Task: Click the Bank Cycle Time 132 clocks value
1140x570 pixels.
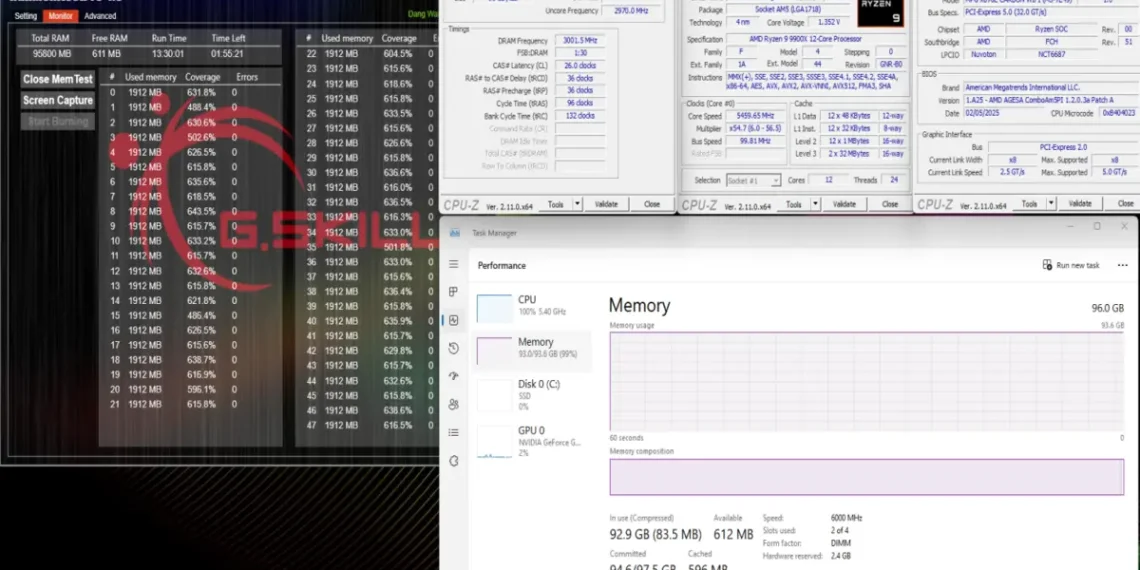Action: click(x=580, y=116)
